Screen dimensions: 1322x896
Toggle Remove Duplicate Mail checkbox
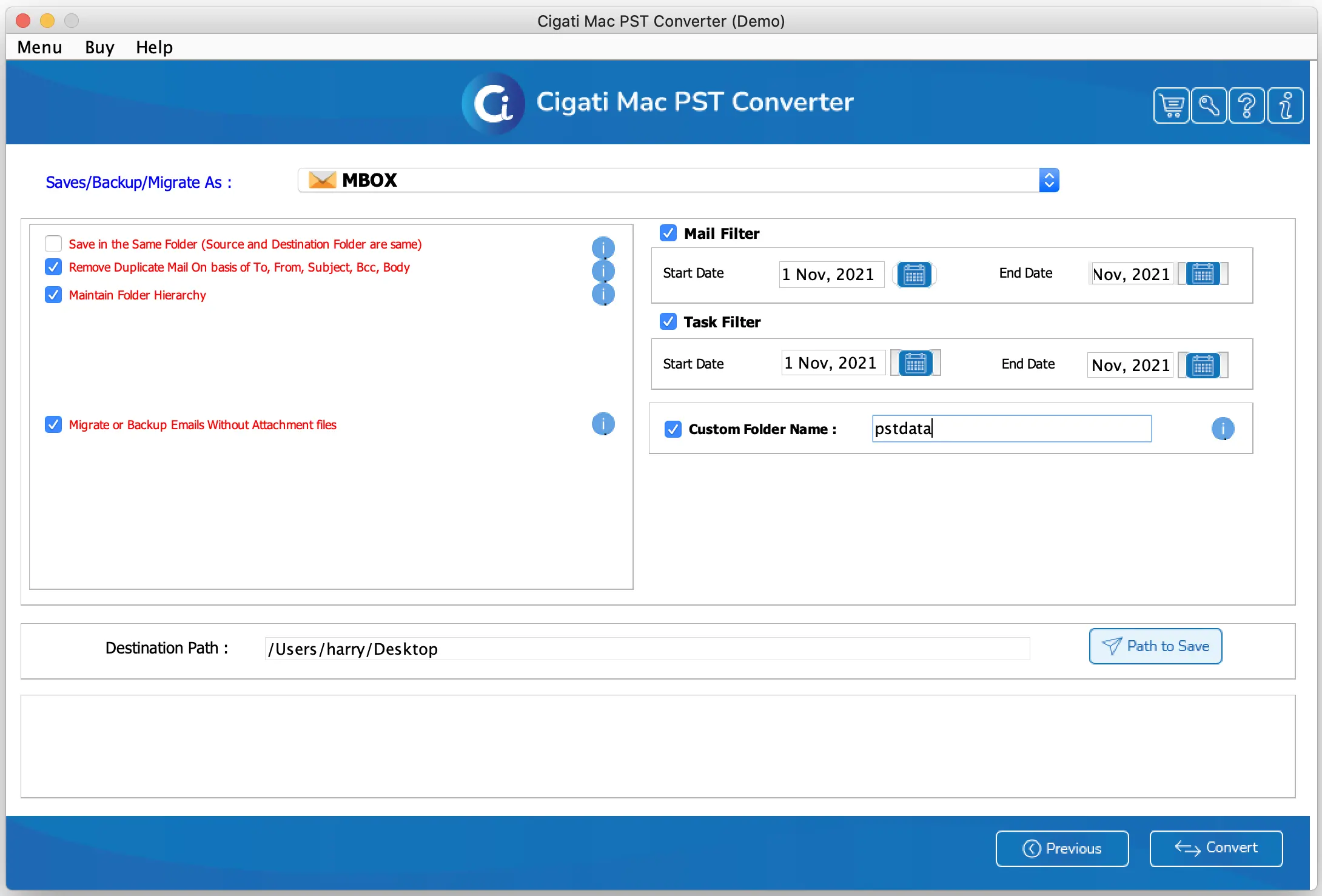coord(53,267)
